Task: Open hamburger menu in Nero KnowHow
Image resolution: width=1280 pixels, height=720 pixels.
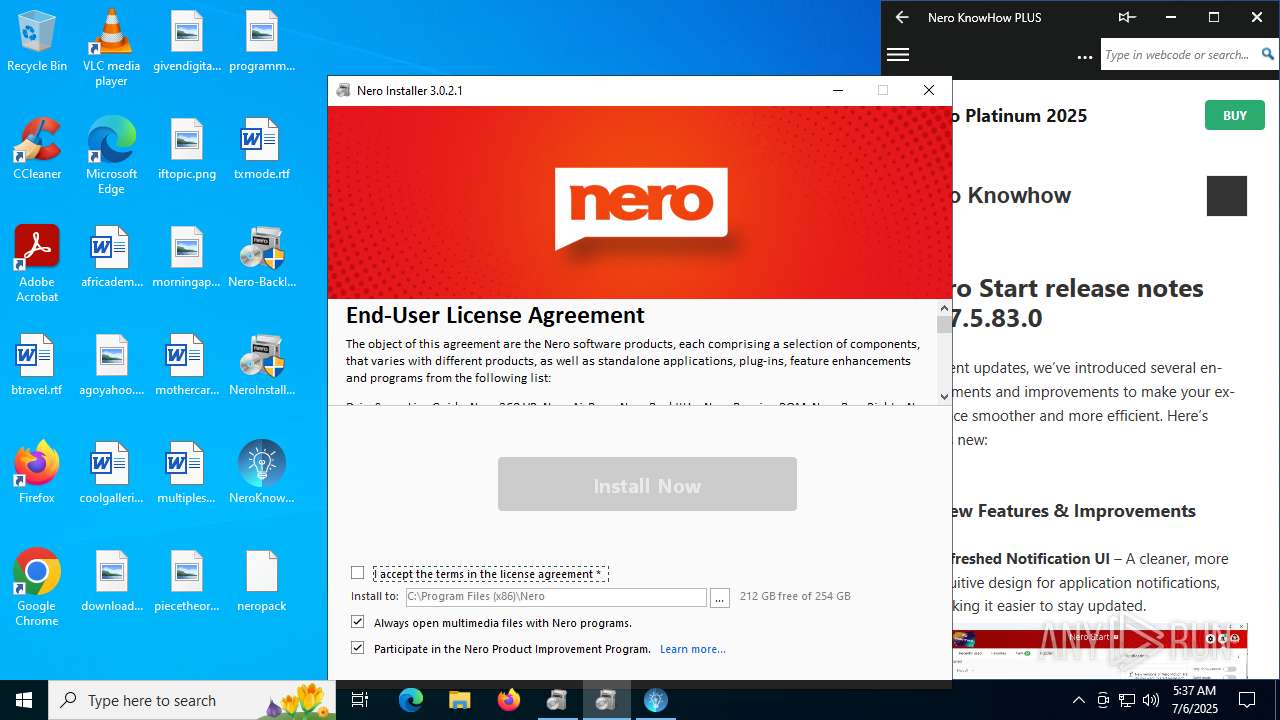Action: (x=898, y=55)
